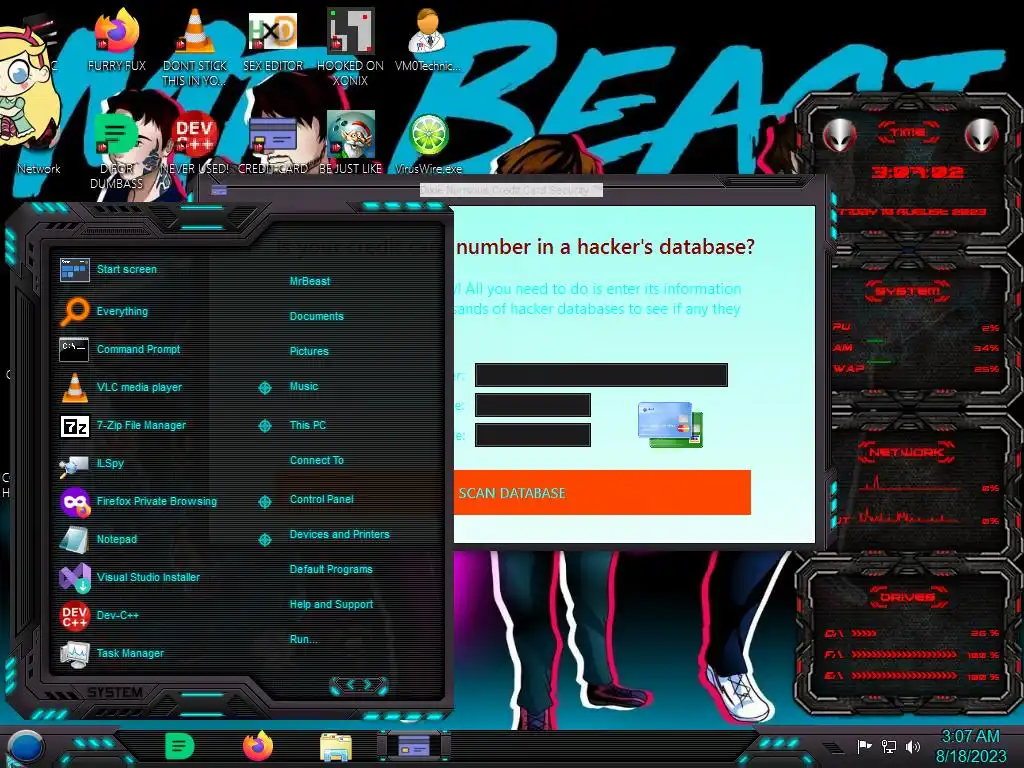Open the FURRY FUX Firefox desktop icon
The image size is (1024, 768).
click(x=116, y=39)
